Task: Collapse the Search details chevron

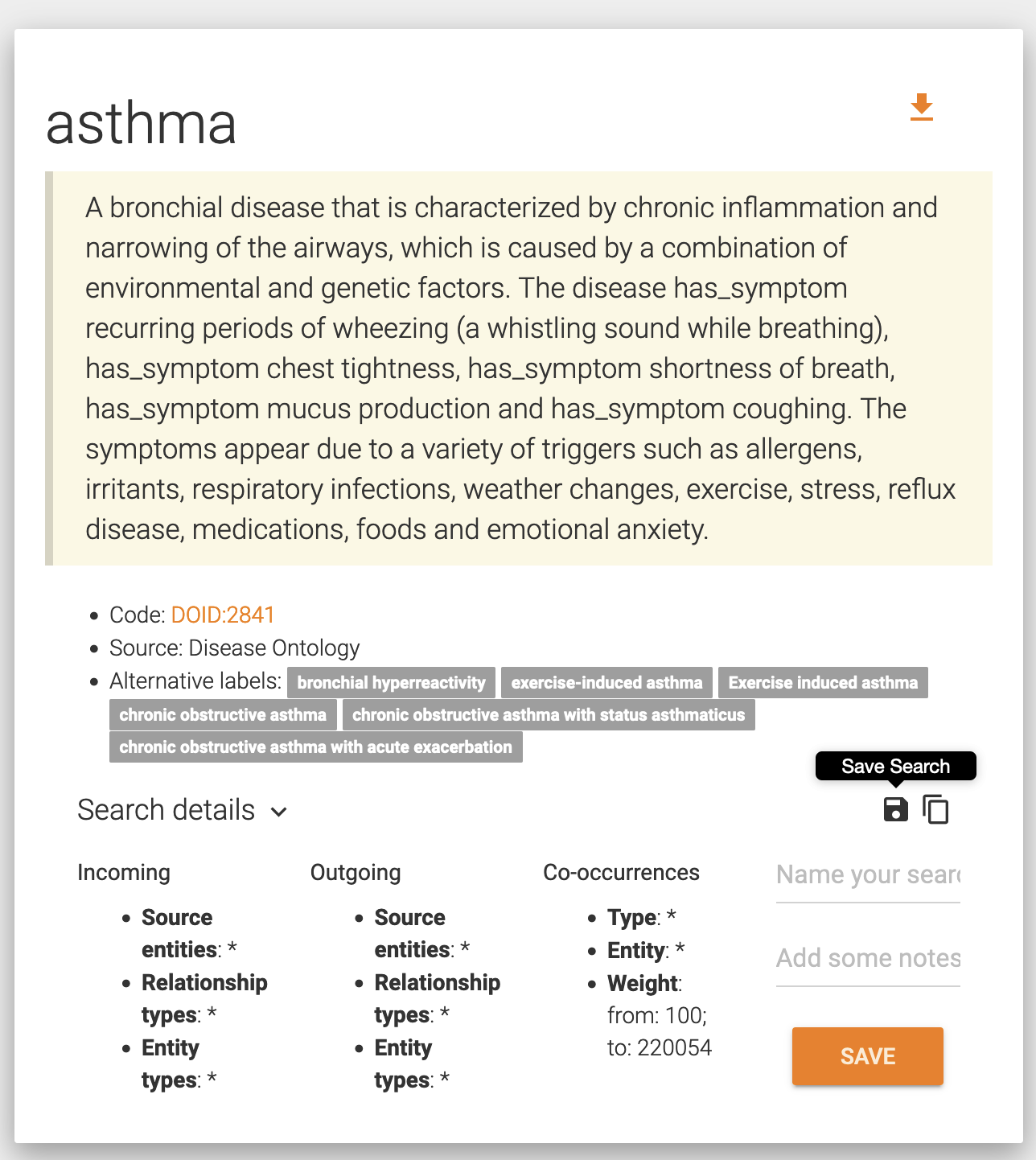Action: point(279,812)
